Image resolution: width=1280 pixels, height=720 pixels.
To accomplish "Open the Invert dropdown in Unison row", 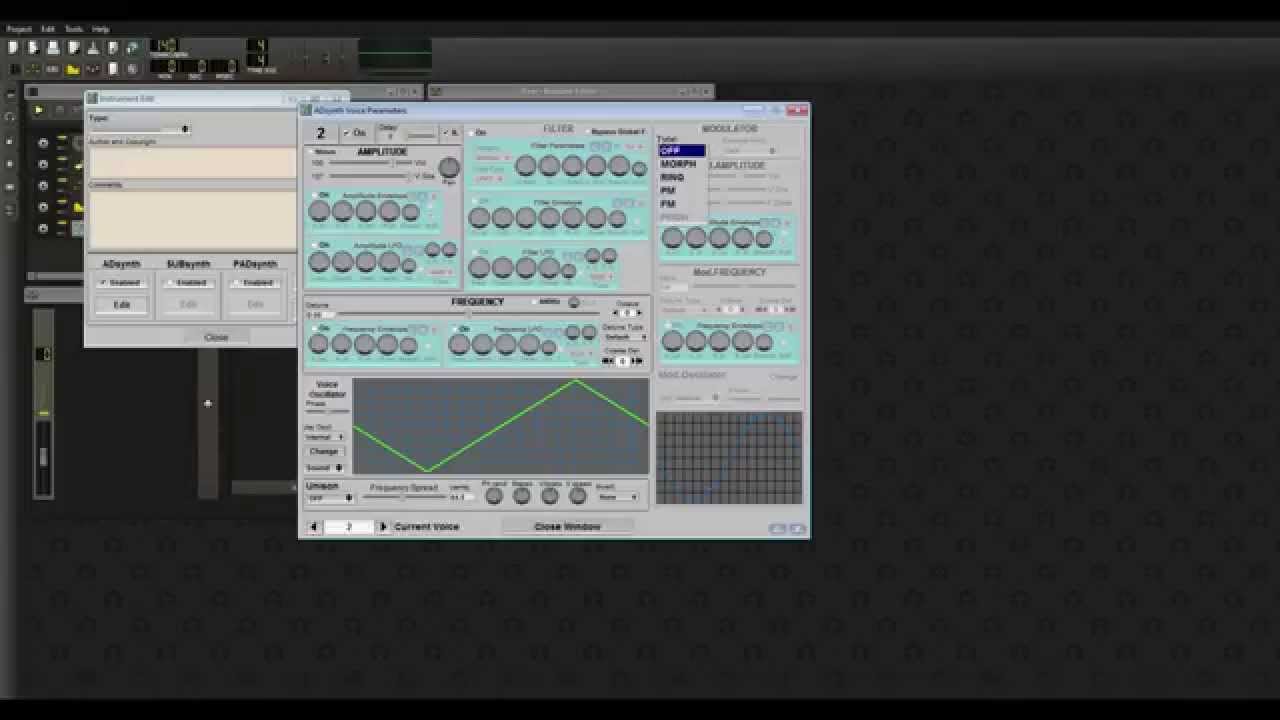I will point(617,497).
